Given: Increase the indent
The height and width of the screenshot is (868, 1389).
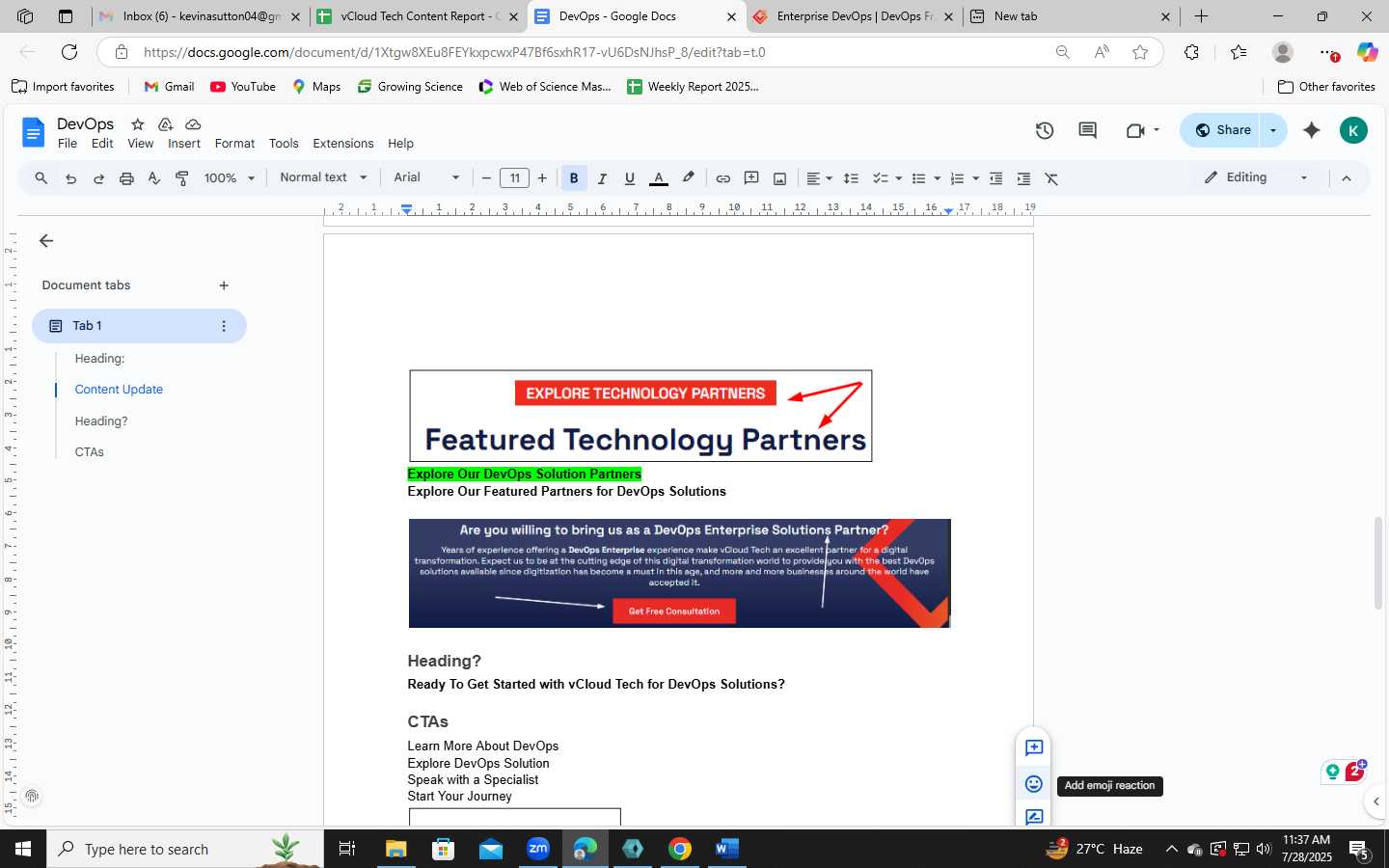Looking at the screenshot, I should 1023,178.
